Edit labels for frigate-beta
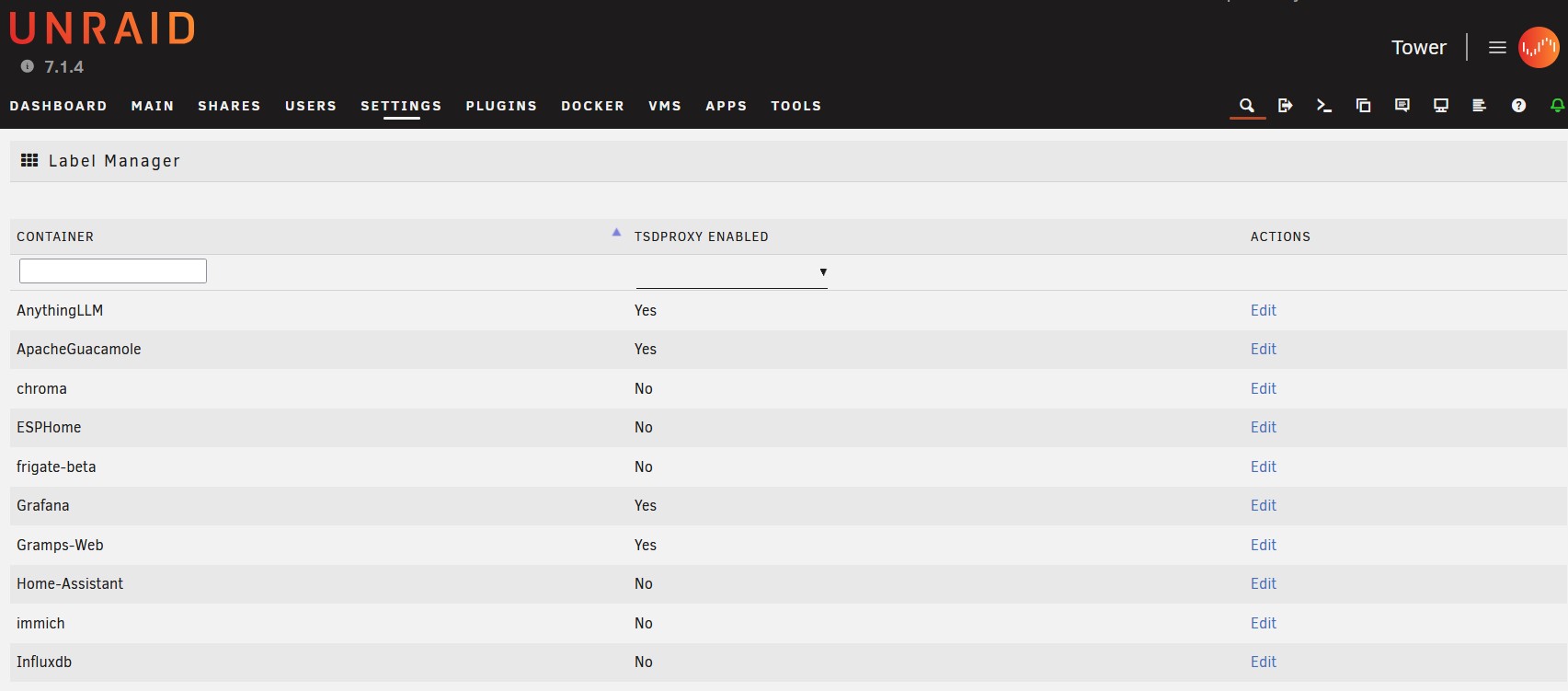1568x691 pixels. point(1264,466)
